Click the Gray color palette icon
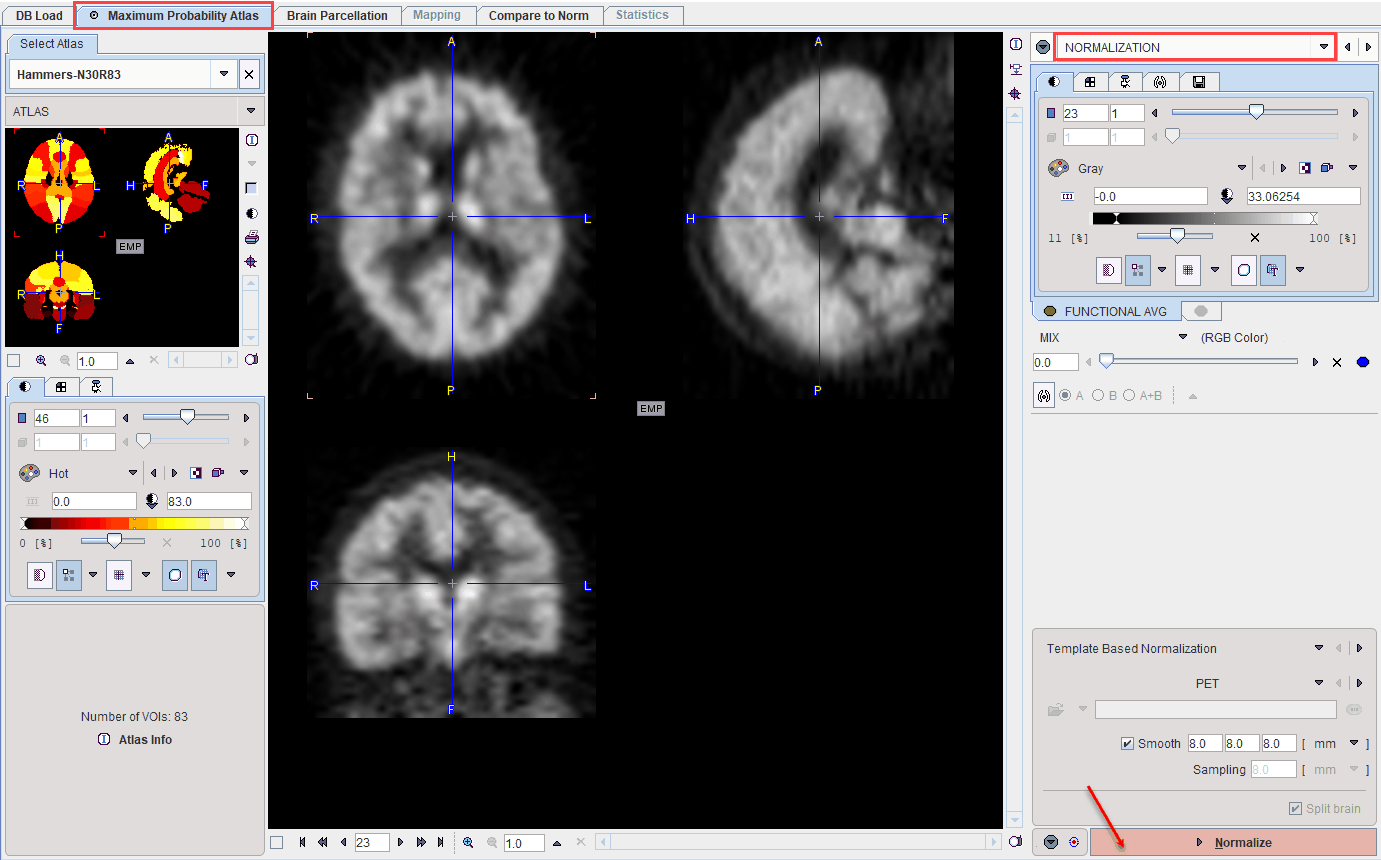Image resolution: width=1381 pixels, height=860 pixels. pos(1058,168)
